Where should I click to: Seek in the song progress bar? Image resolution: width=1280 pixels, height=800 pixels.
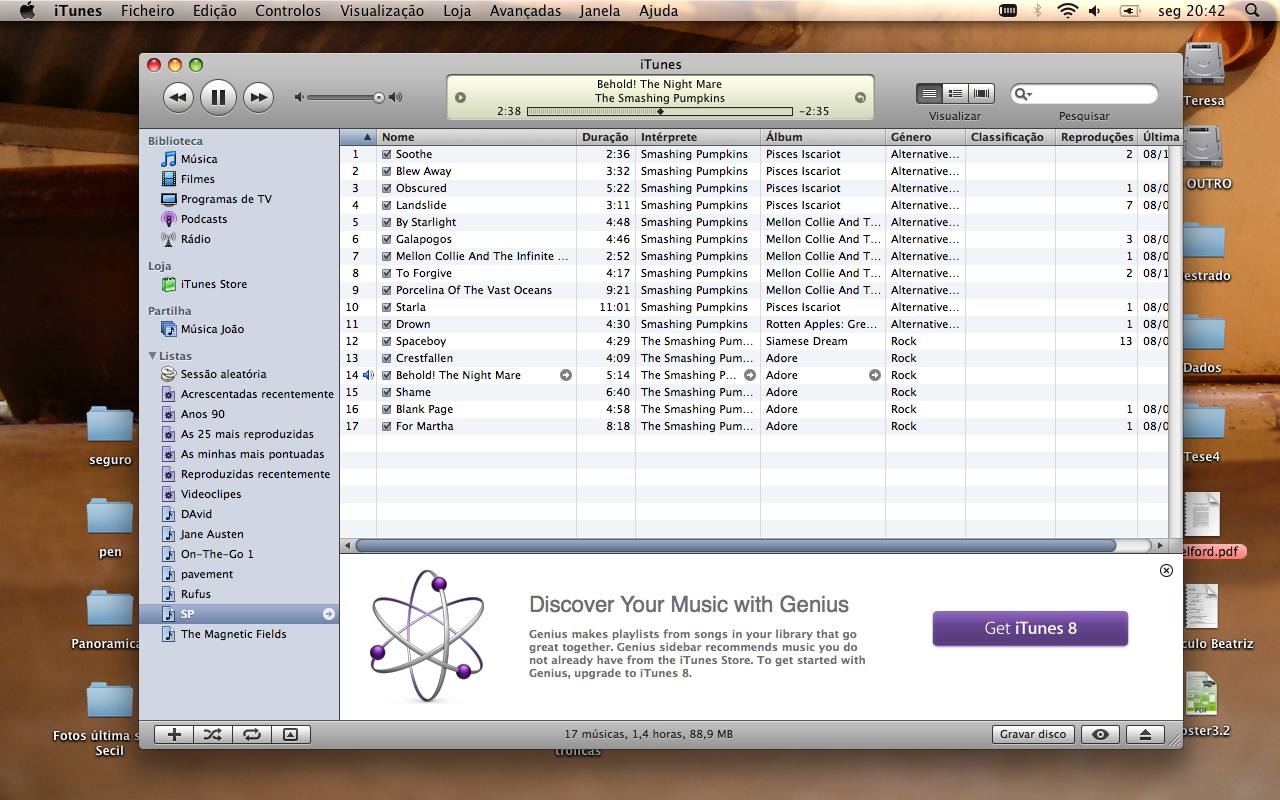click(x=660, y=111)
